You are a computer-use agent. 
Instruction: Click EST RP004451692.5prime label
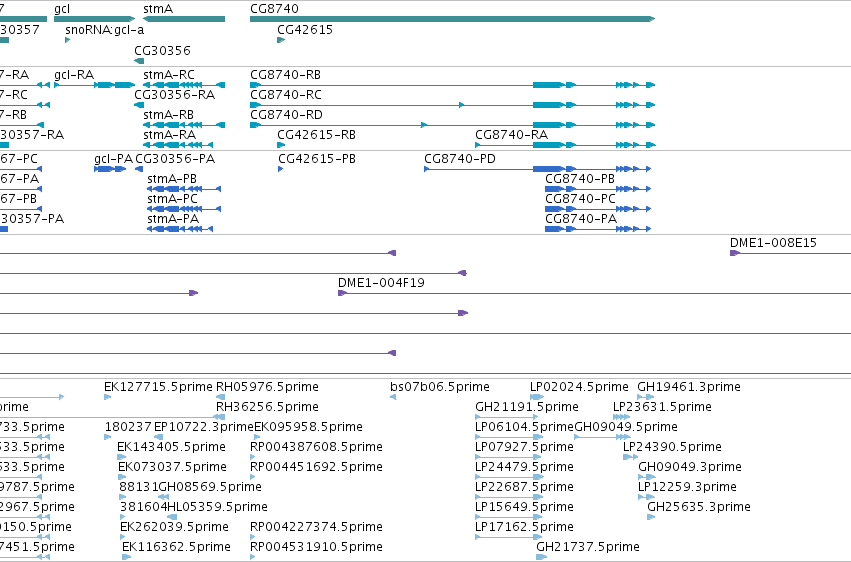pos(316,467)
